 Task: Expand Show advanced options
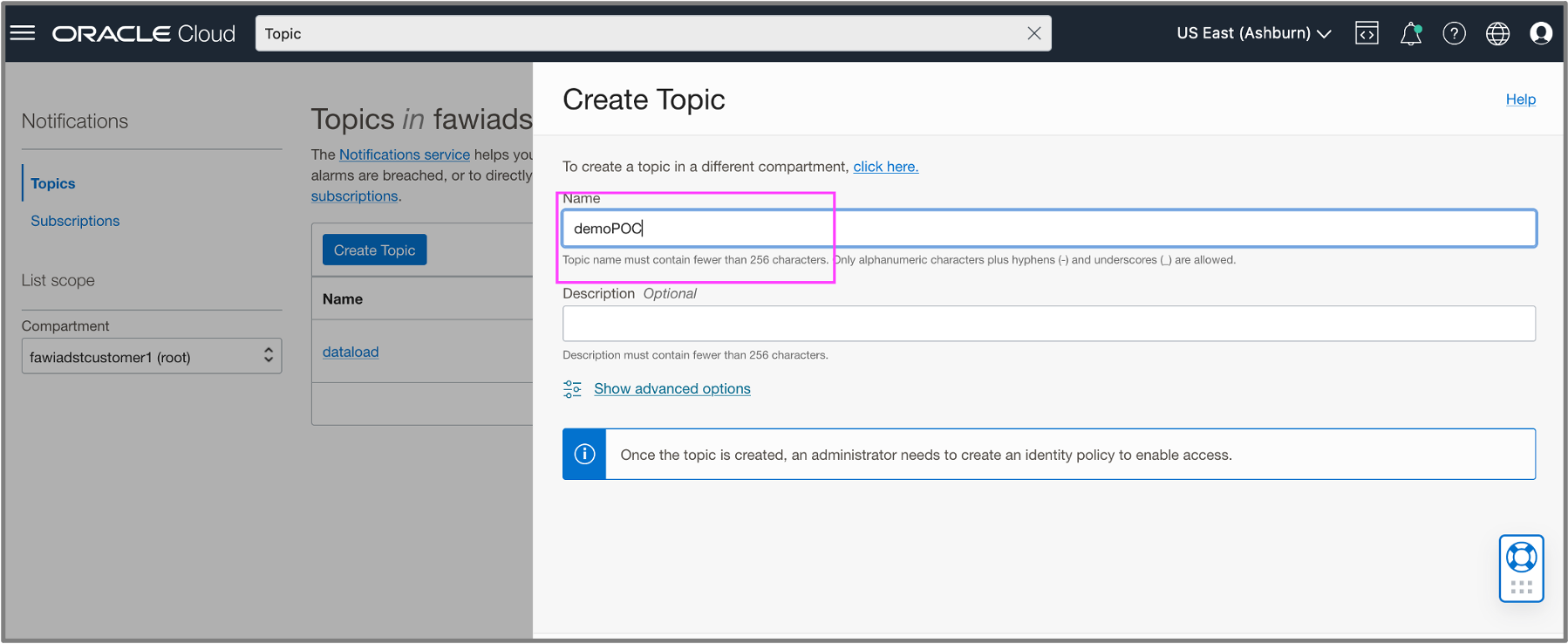point(672,388)
